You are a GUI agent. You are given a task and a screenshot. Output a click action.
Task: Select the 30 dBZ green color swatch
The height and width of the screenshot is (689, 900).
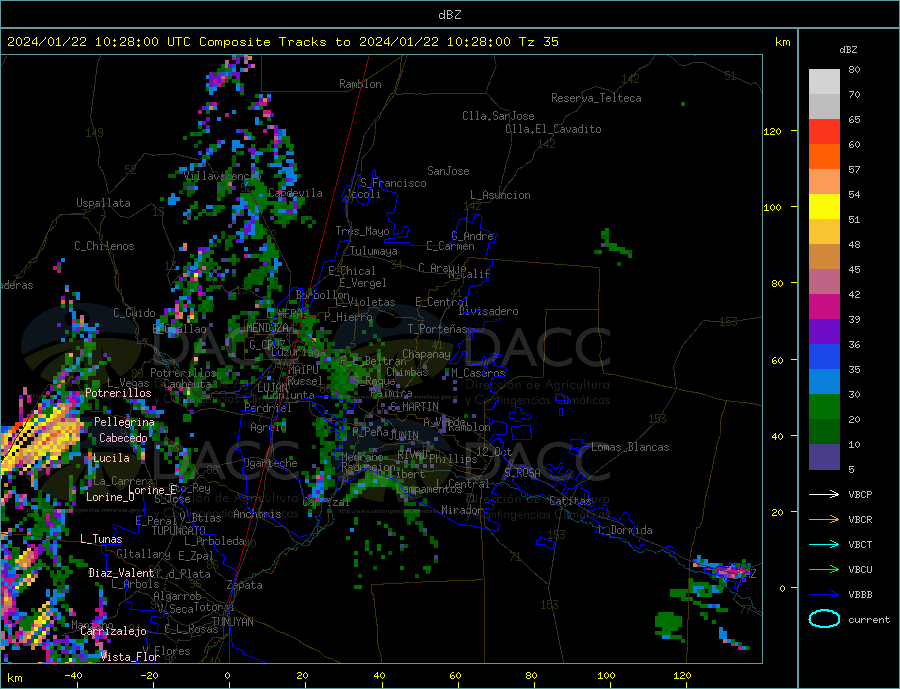point(824,407)
